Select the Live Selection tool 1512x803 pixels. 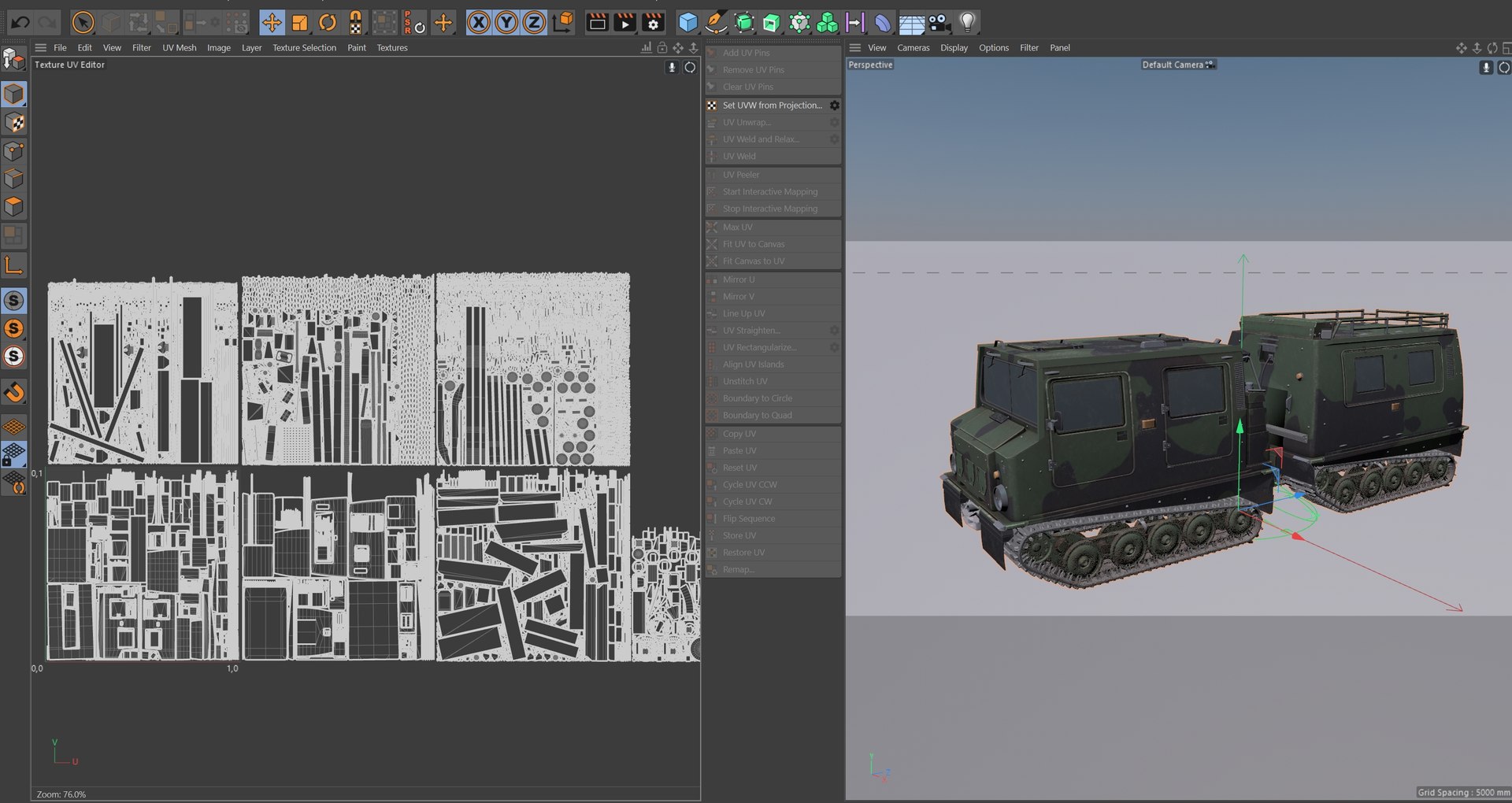click(82, 23)
